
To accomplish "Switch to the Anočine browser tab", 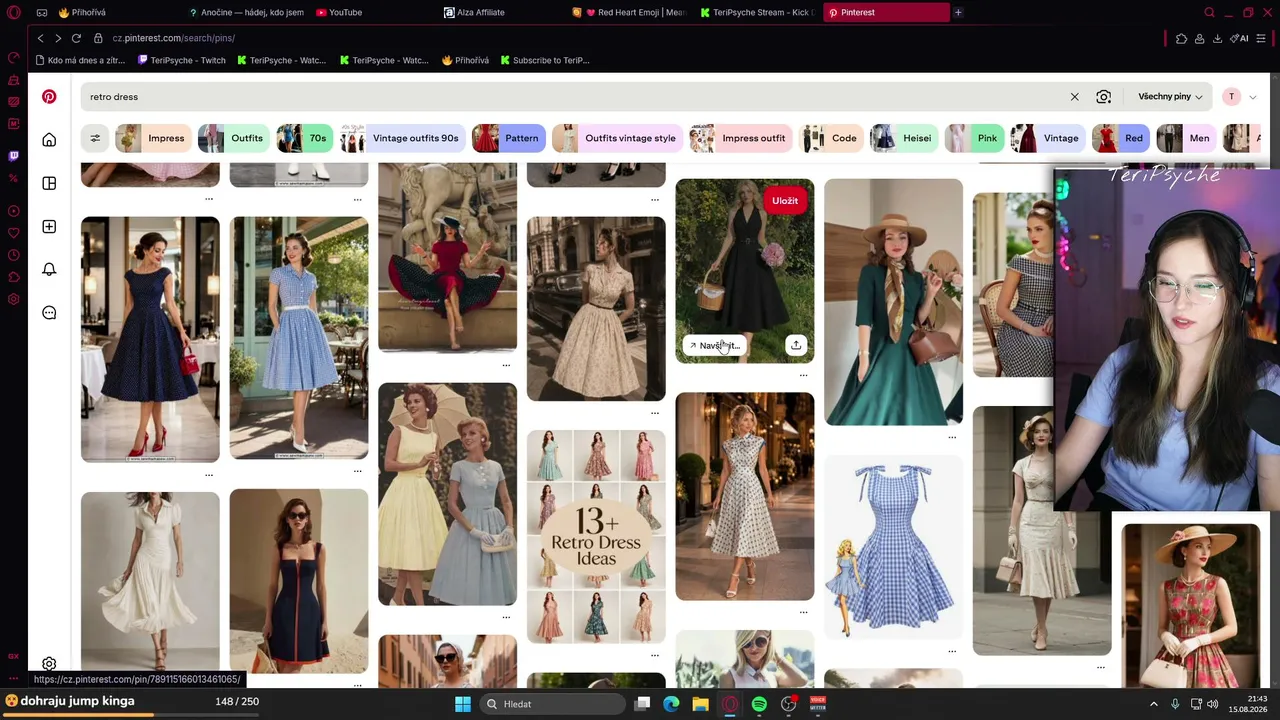I will [245, 13].
